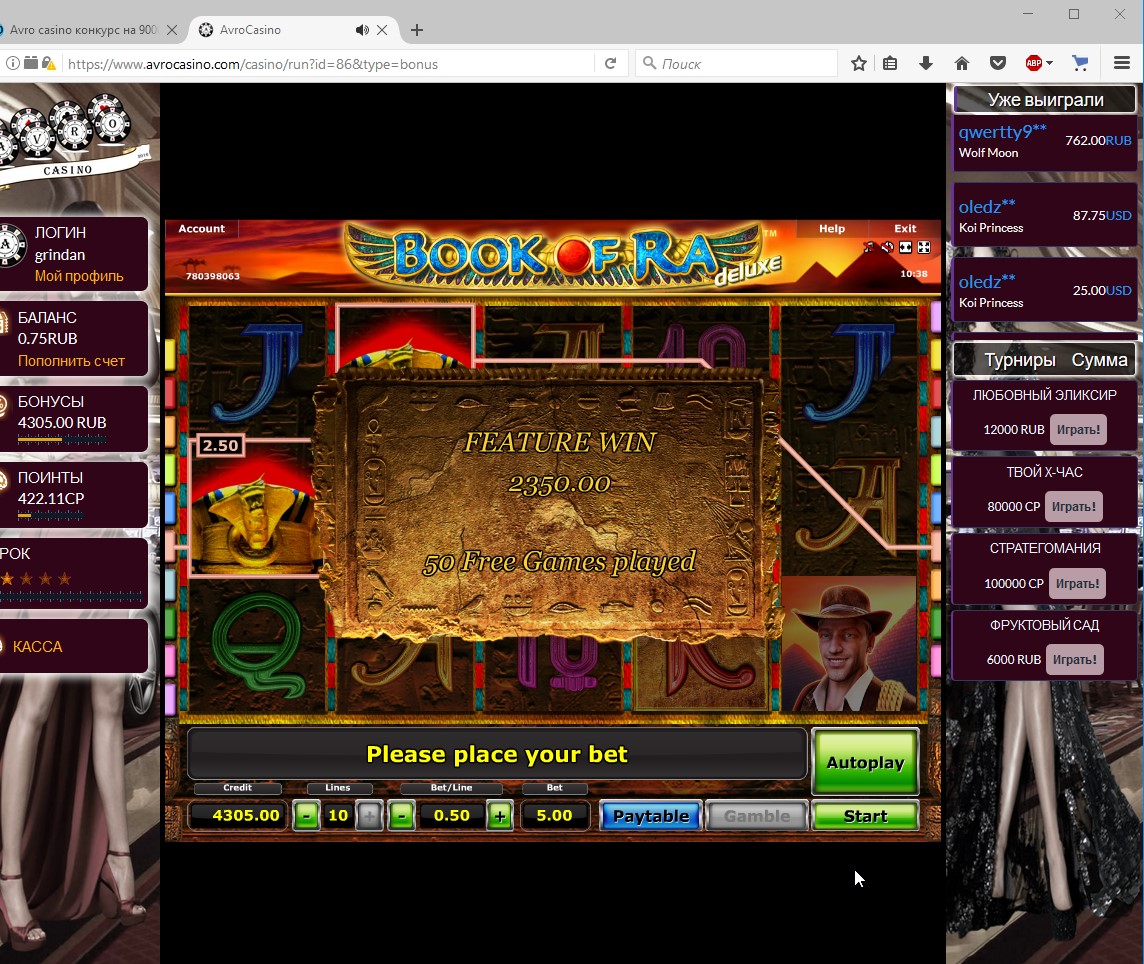This screenshot has height=964, width=1144.
Task: Open the blue Paytable button
Action: (651, 816)
